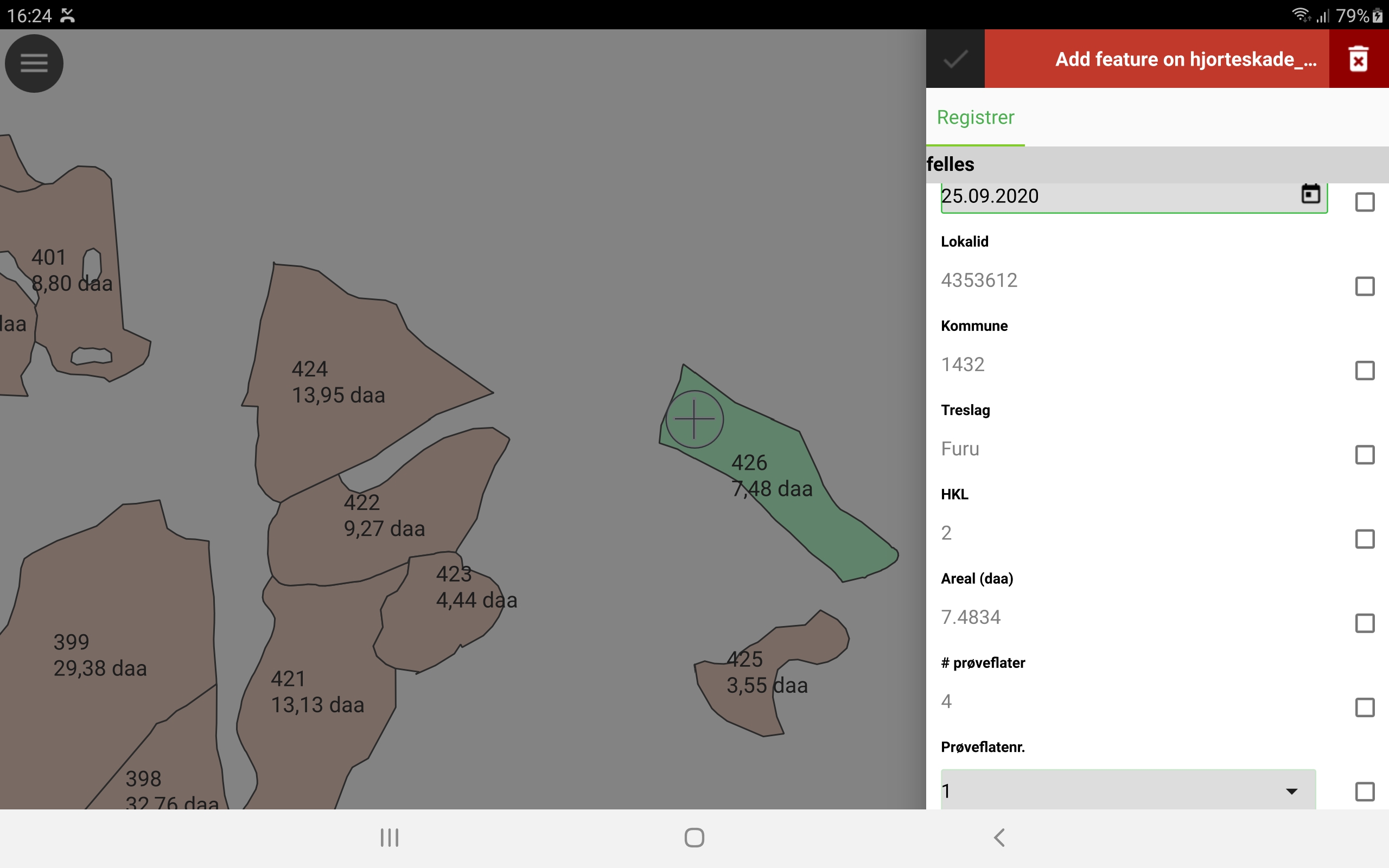Image resolution: width=1389 pixels, height=868 pixels.
Task: Check the checkbox next to the date field
Action: click(1365, 202)
